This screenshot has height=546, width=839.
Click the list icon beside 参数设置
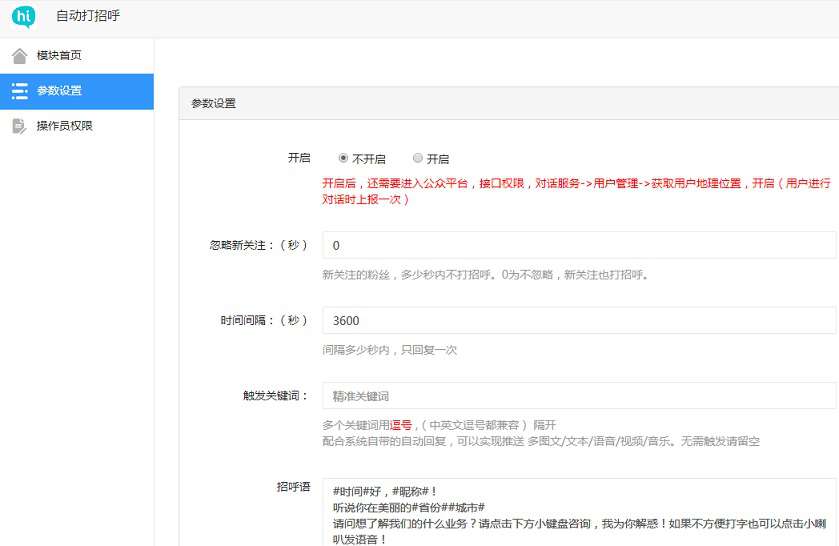click(20, 91)
